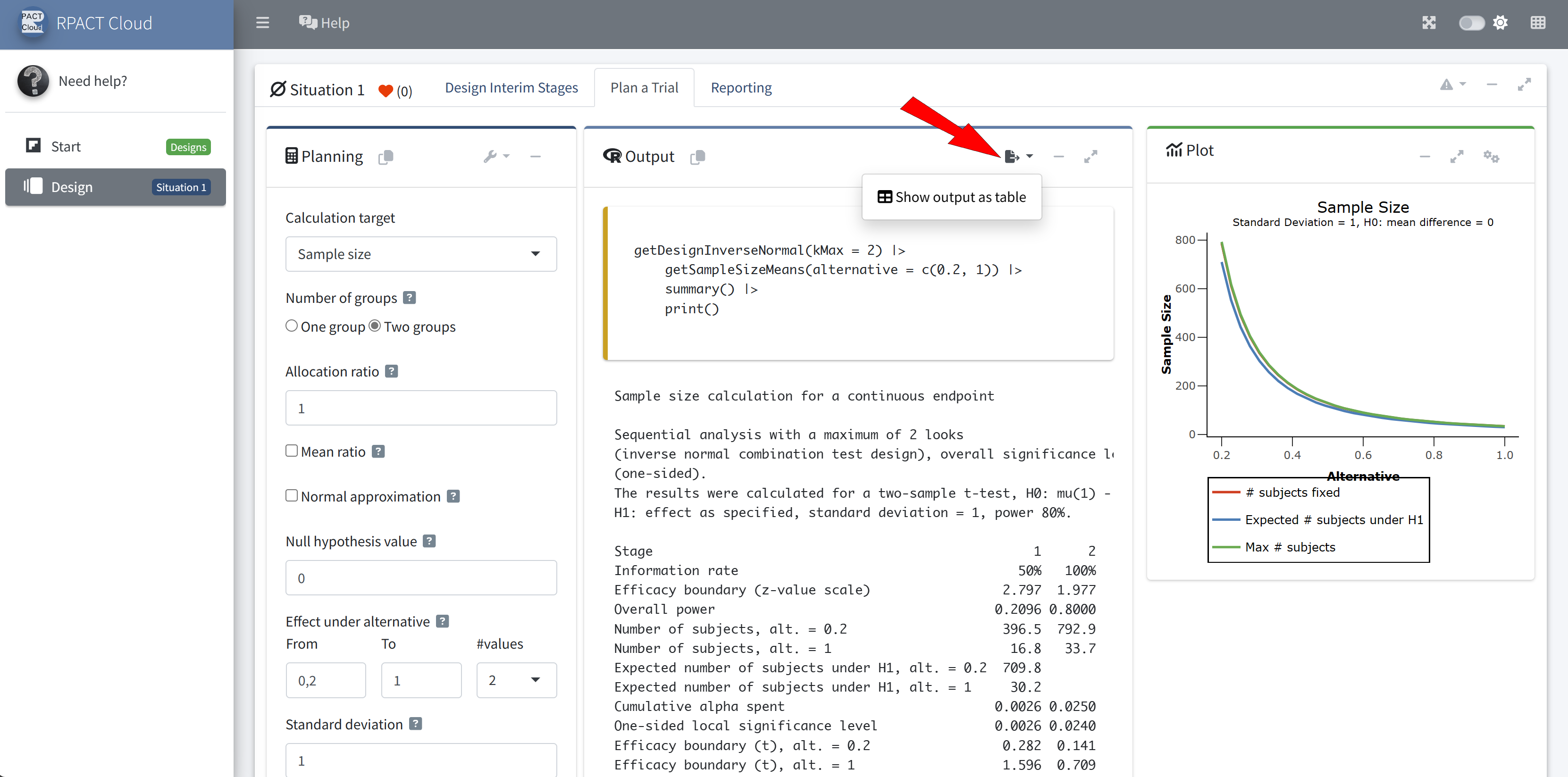Open the Calculation target dropdown
Screen dimensions: 1568x777
(x=420, y=254)
